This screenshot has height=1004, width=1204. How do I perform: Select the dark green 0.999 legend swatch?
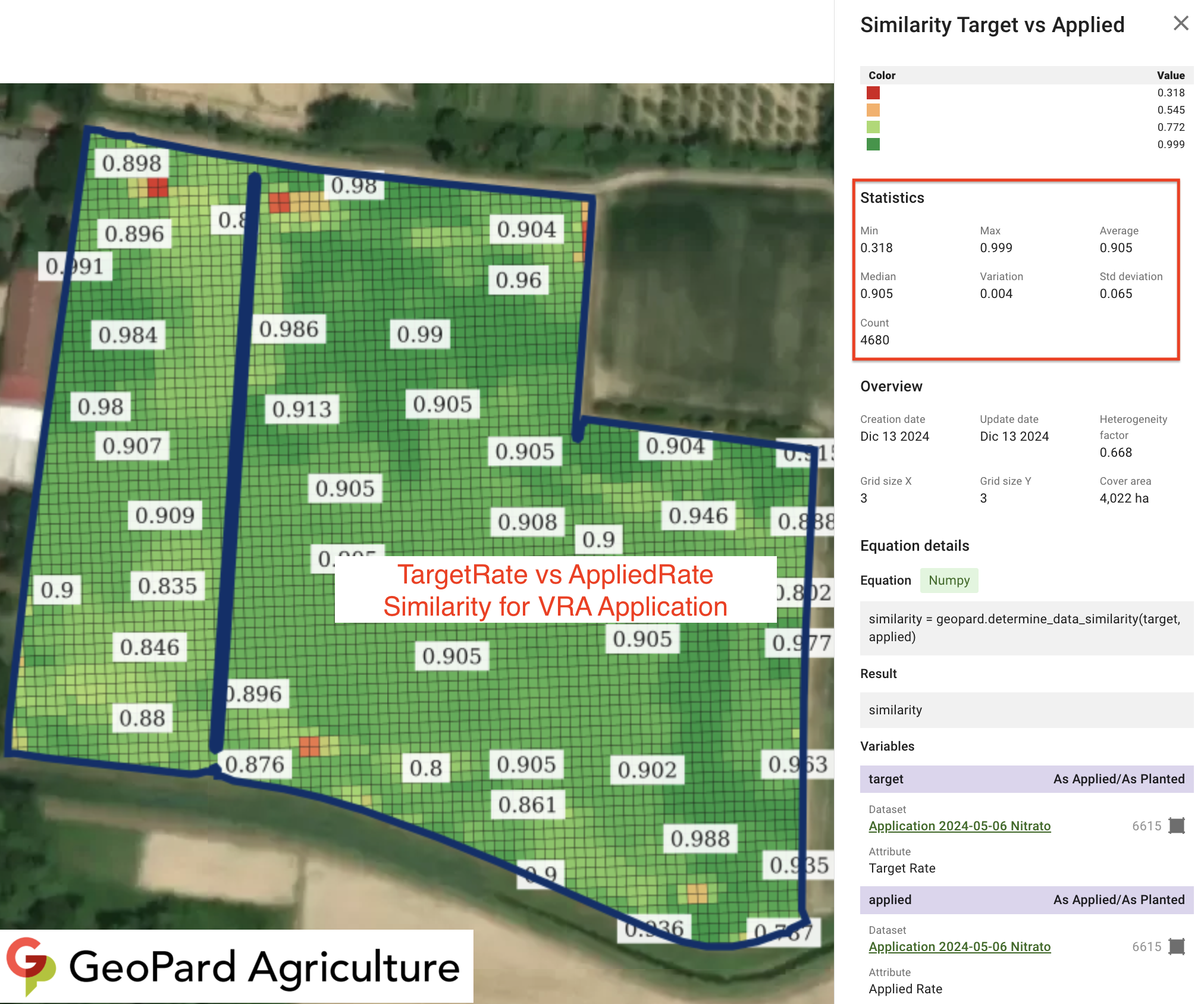click(x=873, y=145)
